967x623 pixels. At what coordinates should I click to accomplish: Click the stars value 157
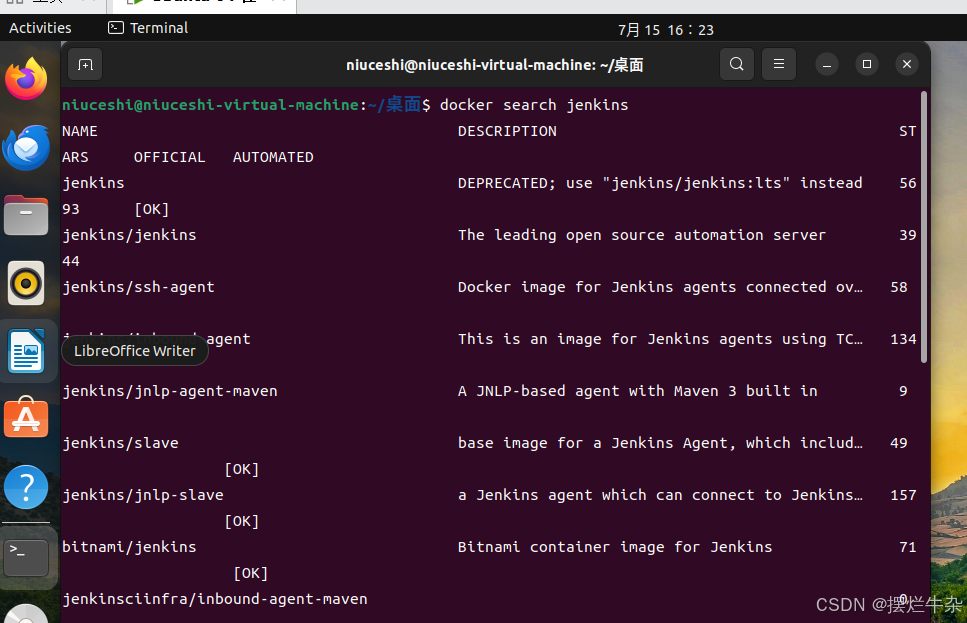[x=903, y=495]
